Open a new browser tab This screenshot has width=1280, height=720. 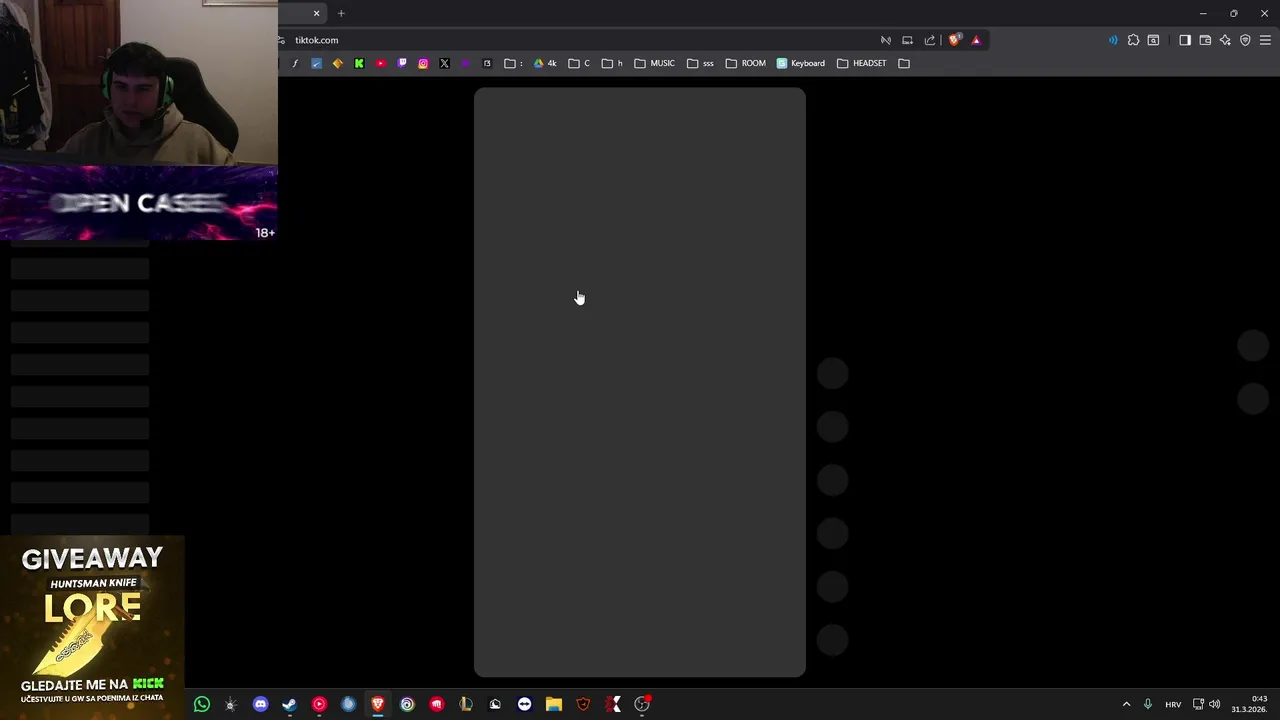(341, 13)
